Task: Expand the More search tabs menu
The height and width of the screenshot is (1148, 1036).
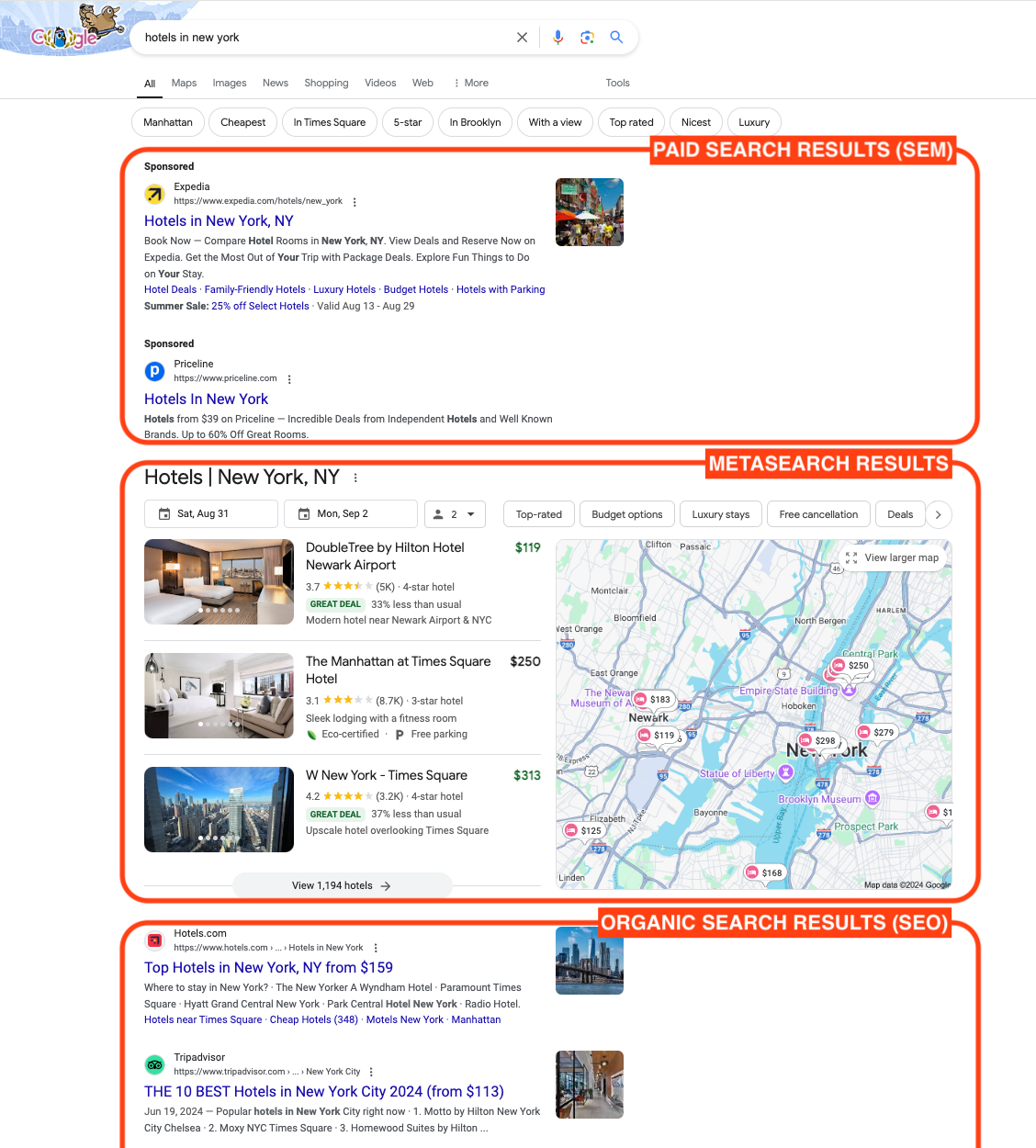Action: click(x=471, y=83)
